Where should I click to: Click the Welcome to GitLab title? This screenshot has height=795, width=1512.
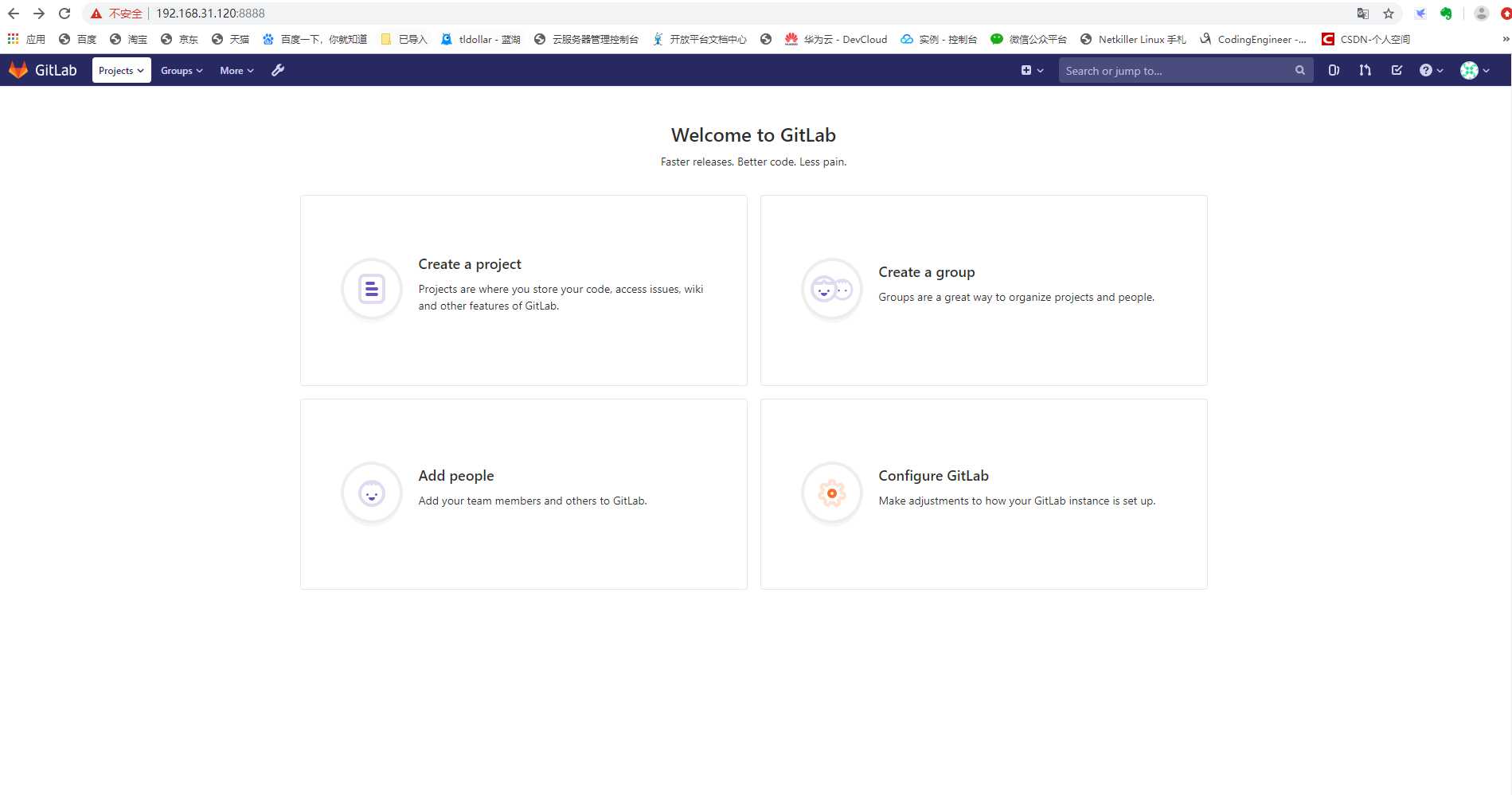(x=753, y=135)
